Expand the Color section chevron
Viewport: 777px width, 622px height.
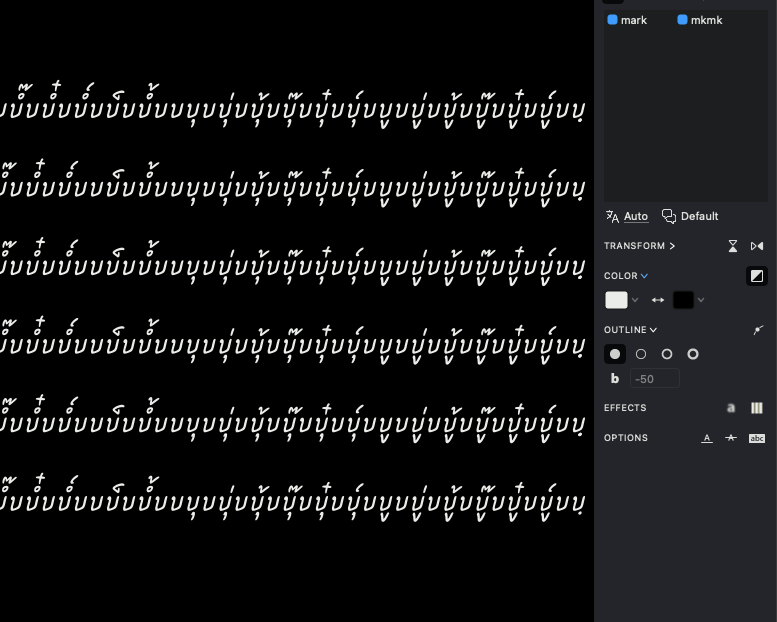645,276
